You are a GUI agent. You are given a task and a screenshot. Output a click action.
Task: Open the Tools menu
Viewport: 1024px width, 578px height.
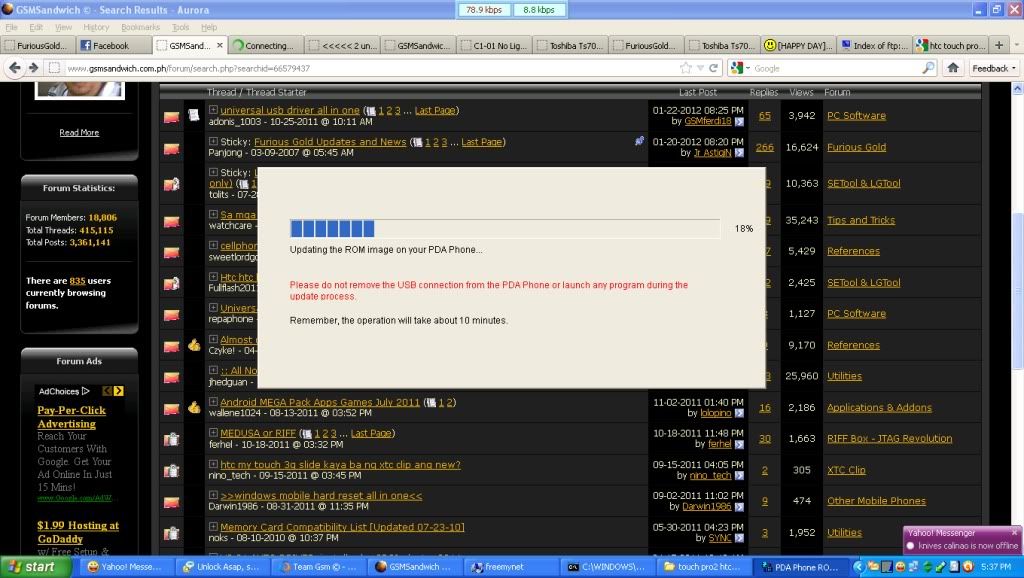point(180,27)
